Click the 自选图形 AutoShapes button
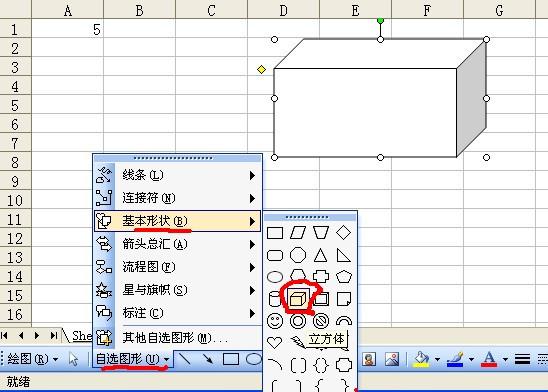The height and width of the screenshot is (392, 548). (x=132, y=359)
